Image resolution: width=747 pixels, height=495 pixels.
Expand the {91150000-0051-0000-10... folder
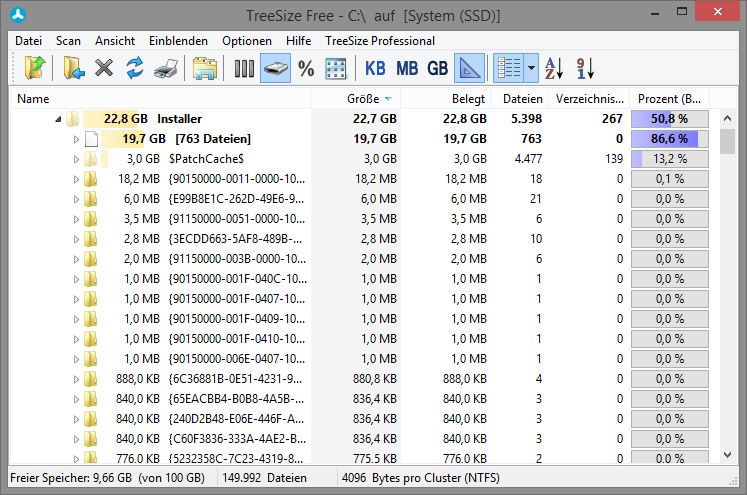click(x=76, y=219)
